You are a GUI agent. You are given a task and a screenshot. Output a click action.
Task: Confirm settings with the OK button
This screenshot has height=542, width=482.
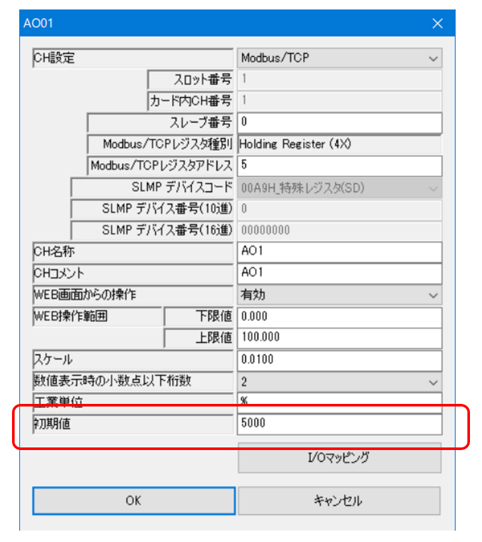tap(134, 501)
